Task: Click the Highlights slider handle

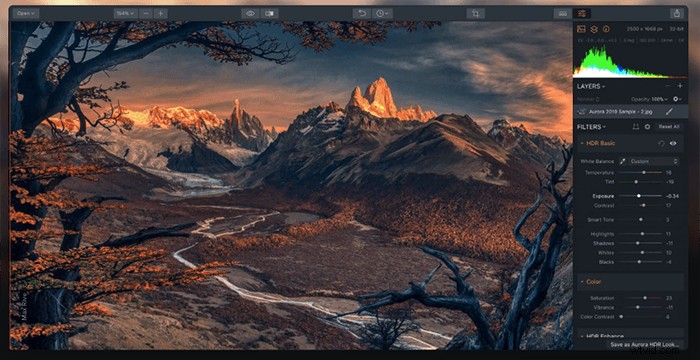Action: pyautogui.click(x=642, y=234)
